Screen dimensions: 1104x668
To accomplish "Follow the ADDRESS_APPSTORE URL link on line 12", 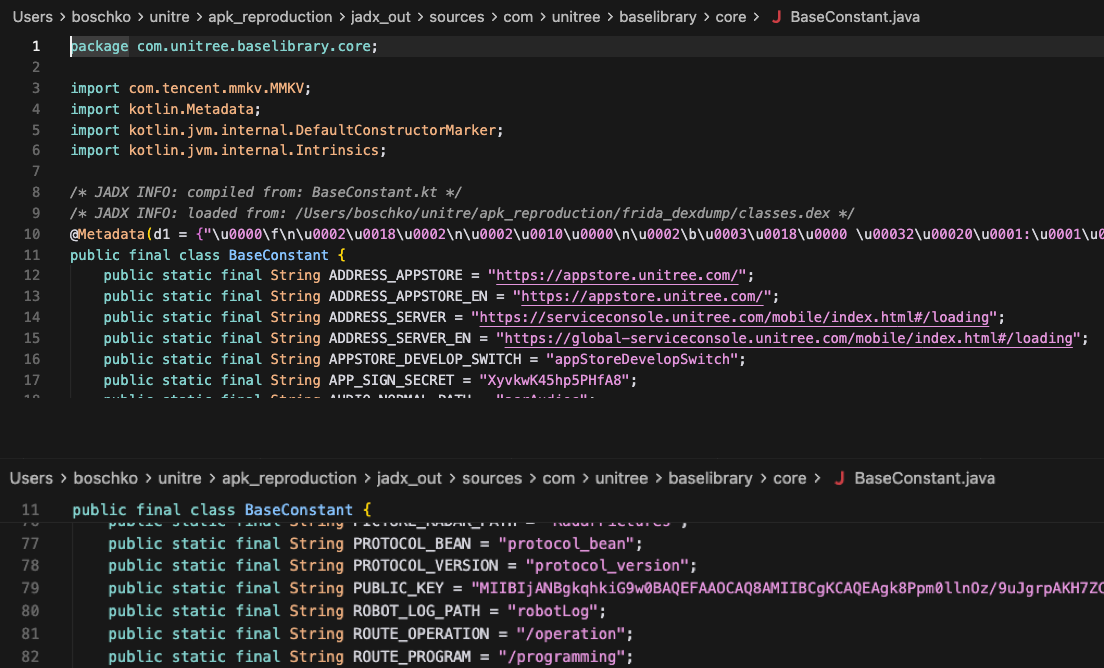I will pyautogui.click(x=617, y=275).
